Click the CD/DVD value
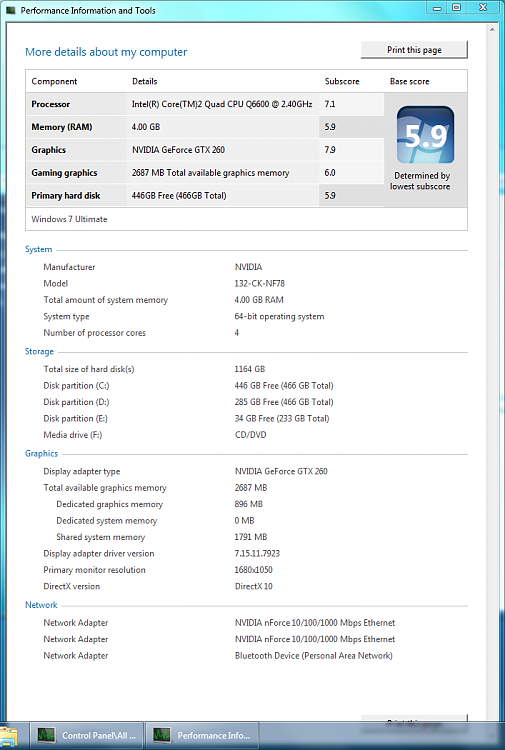505x750 pixels. 251,435
